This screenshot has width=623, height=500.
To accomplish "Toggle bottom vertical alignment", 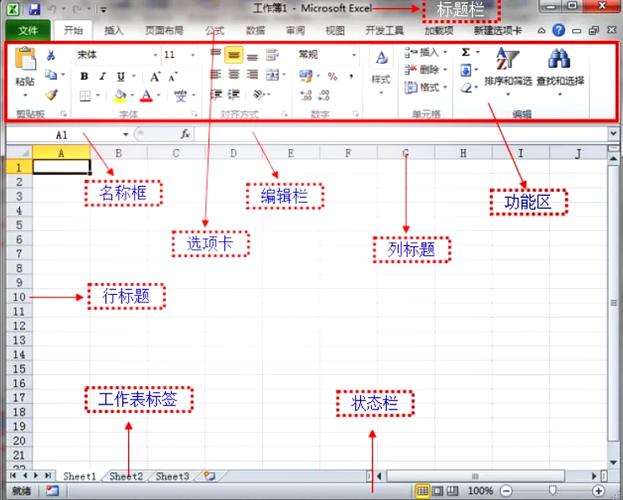I will (x=252, y=56).
